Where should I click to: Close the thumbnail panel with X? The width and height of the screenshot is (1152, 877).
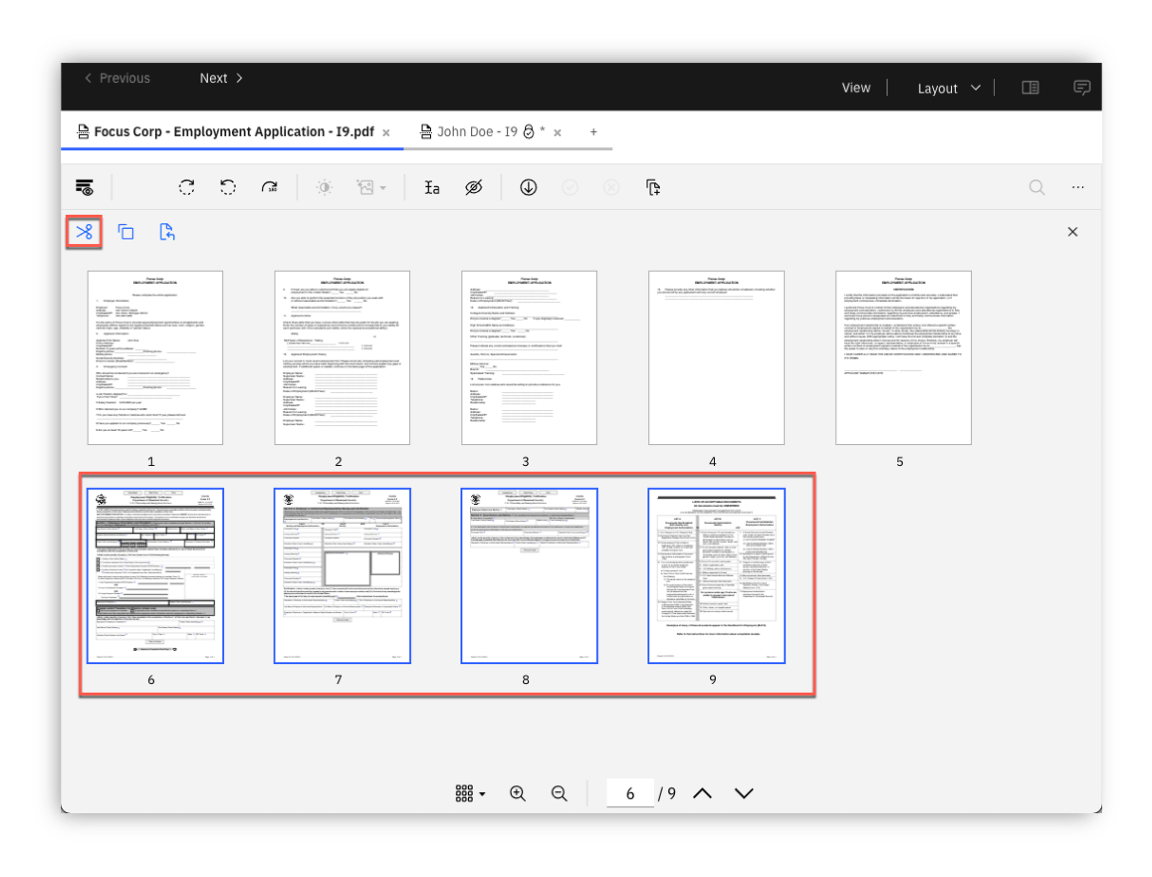coord(1073,232)
